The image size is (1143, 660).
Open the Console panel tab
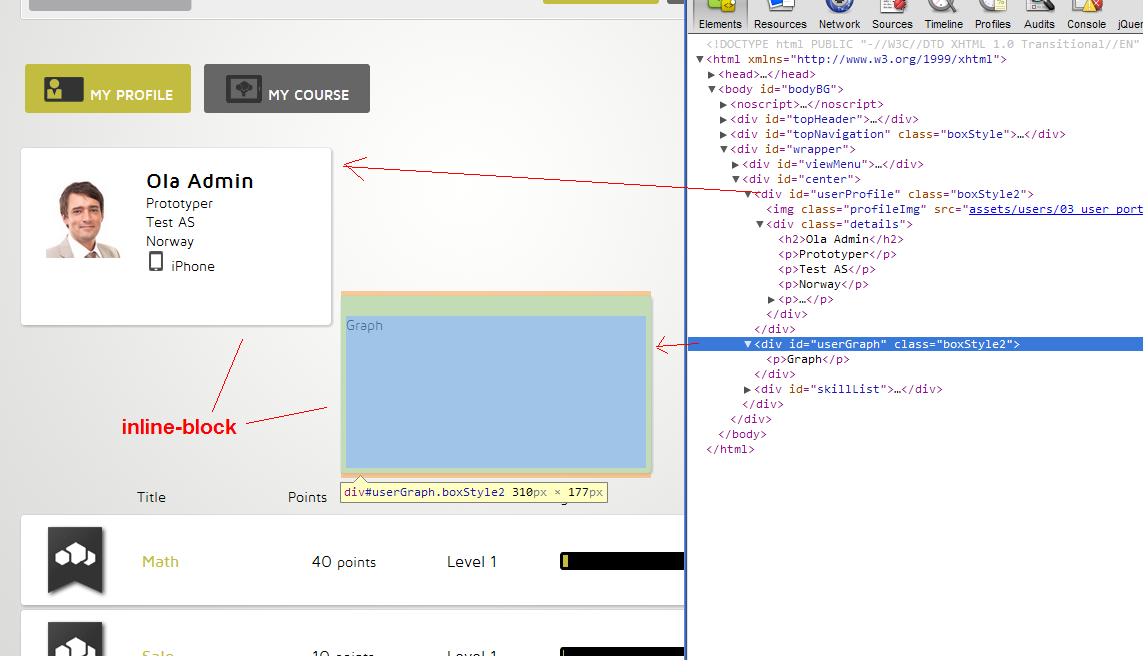pos(1086,16)
